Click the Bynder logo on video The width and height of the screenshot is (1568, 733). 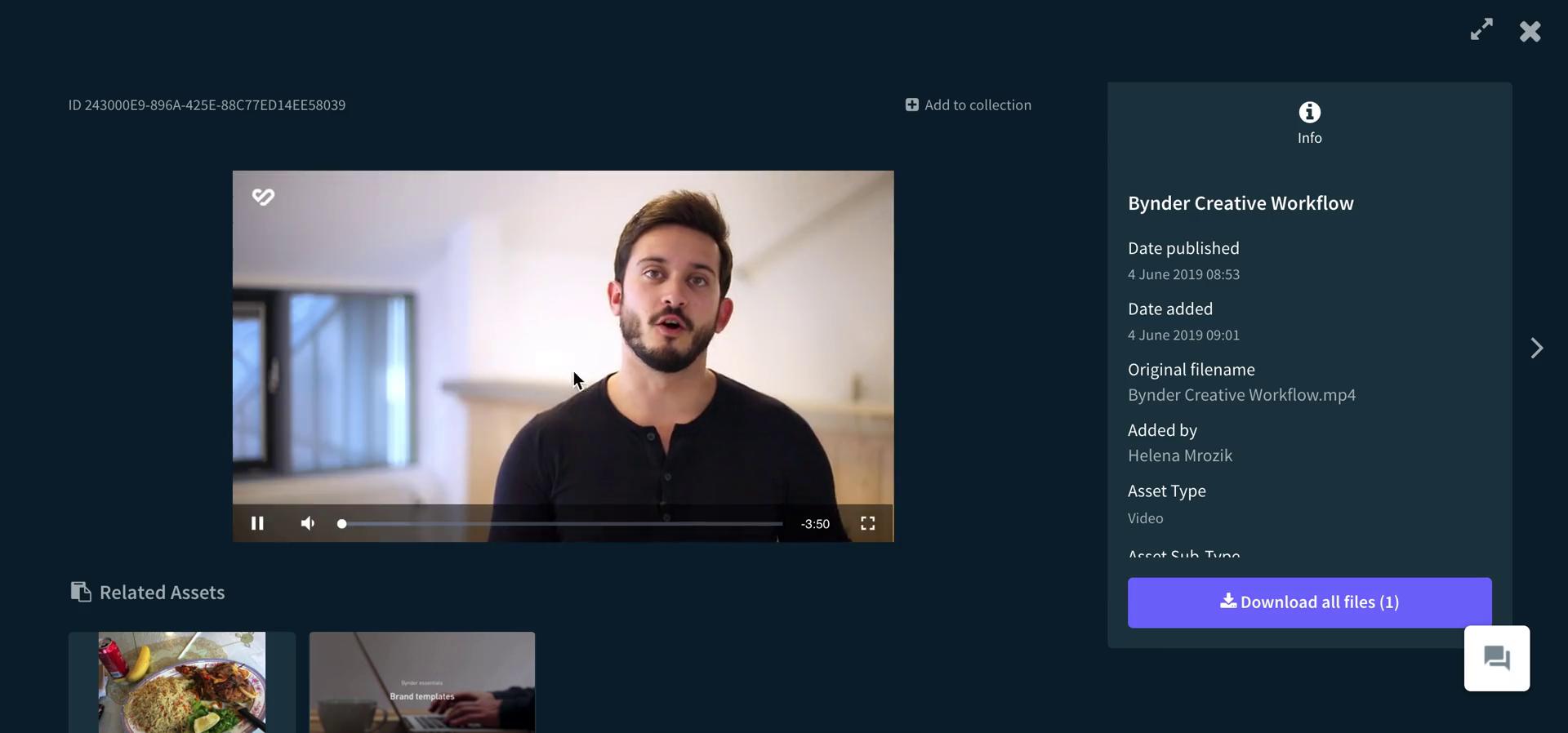263,197
